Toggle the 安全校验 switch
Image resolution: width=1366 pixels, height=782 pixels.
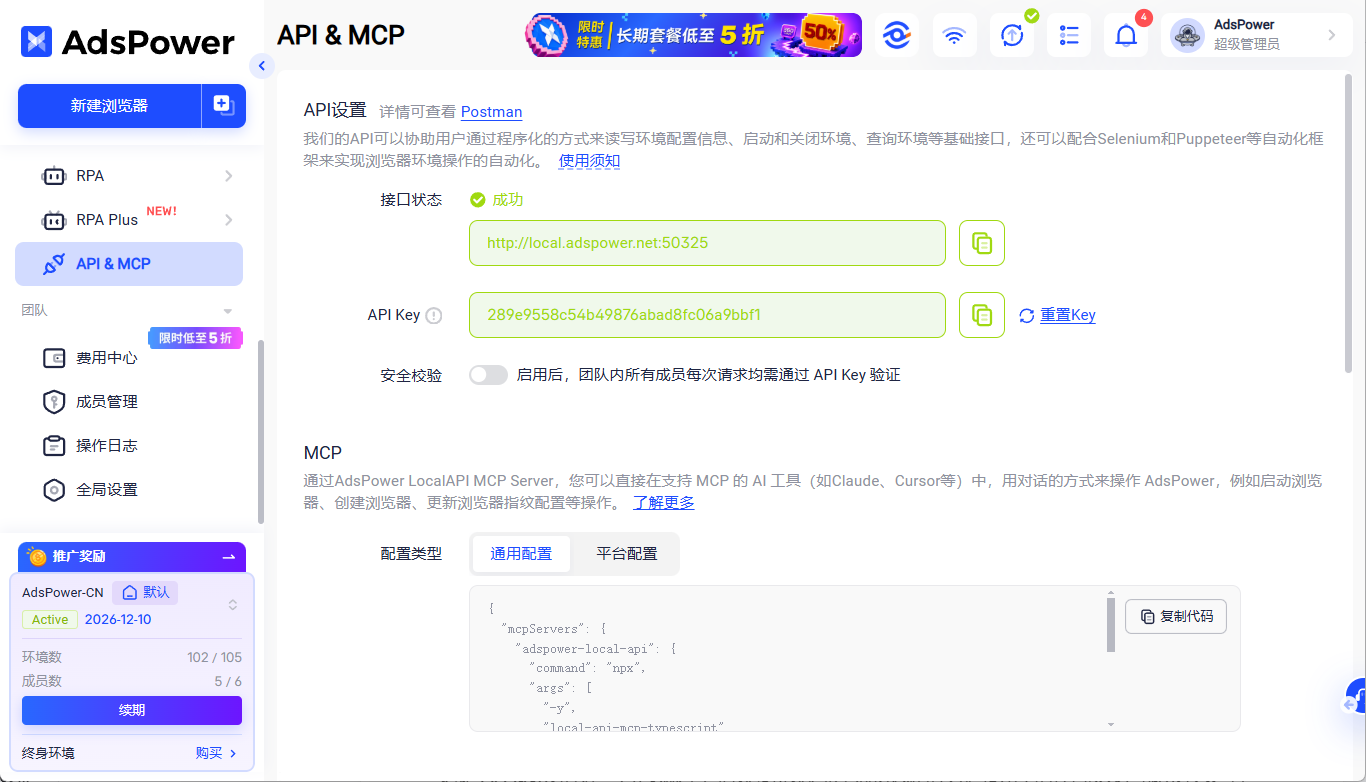[489, 375]
